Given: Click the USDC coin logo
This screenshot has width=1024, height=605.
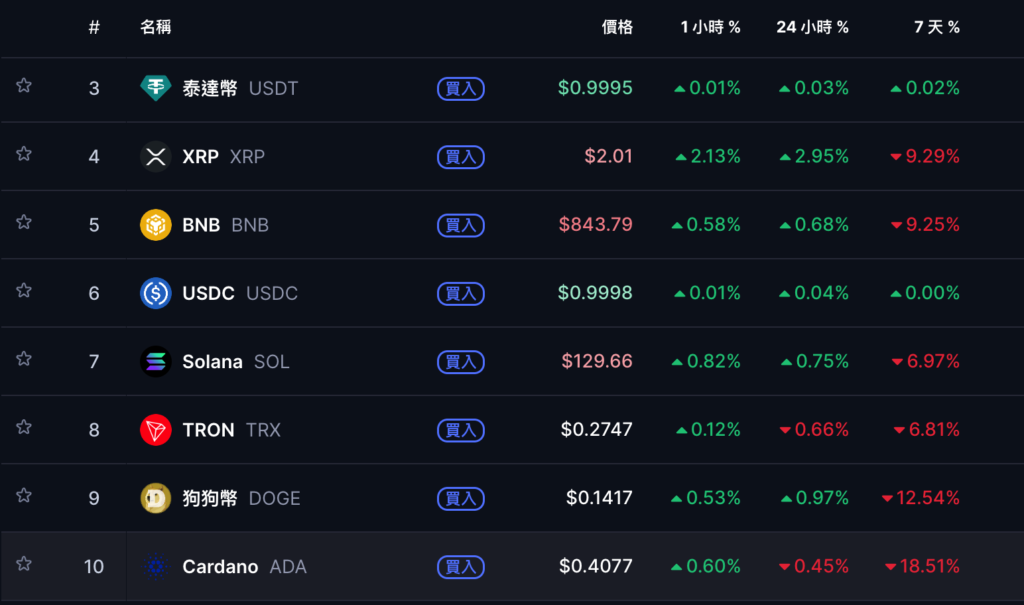Looking at the screenshot, I should 155,293.
